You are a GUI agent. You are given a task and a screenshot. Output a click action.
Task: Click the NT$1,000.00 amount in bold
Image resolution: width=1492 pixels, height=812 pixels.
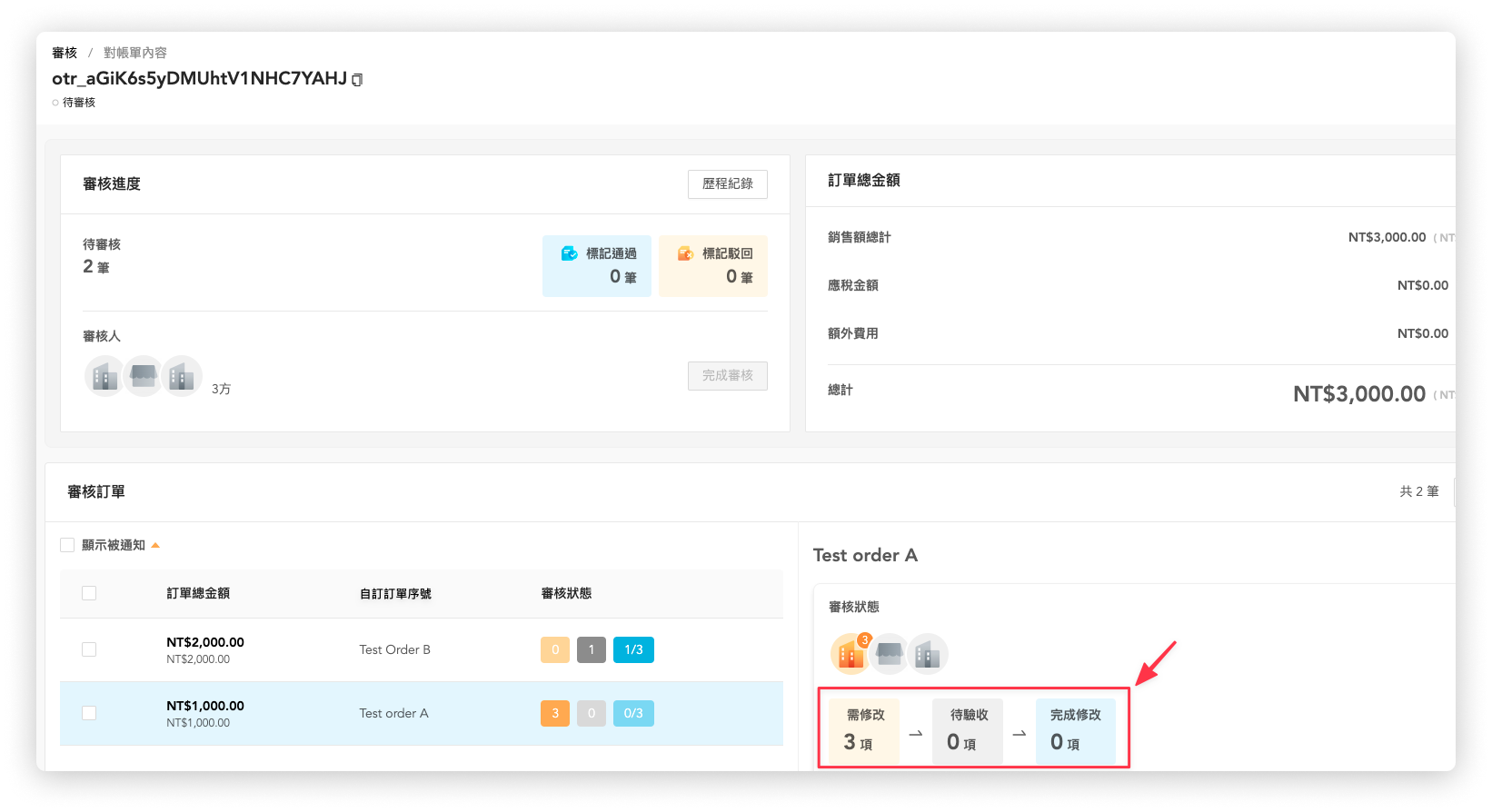tap(205, 706)
